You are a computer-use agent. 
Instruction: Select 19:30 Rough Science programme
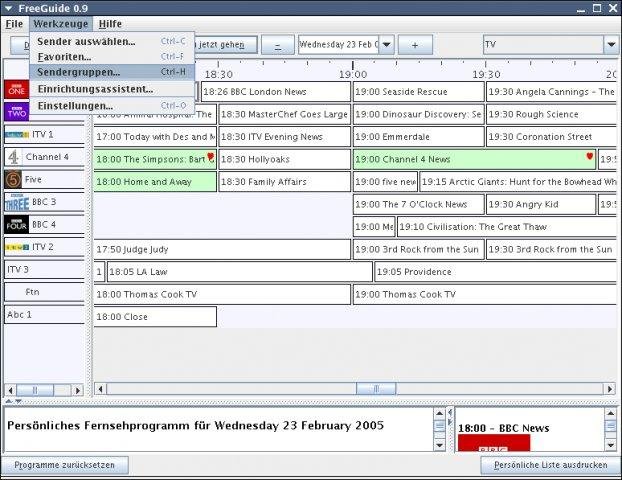tap(551, 114)
